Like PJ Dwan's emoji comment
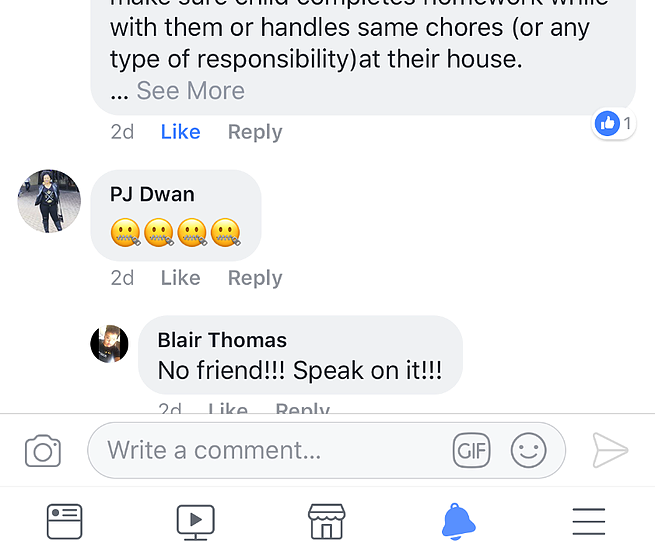The height and width of the screenshot is (555, 655). point(180,278)
